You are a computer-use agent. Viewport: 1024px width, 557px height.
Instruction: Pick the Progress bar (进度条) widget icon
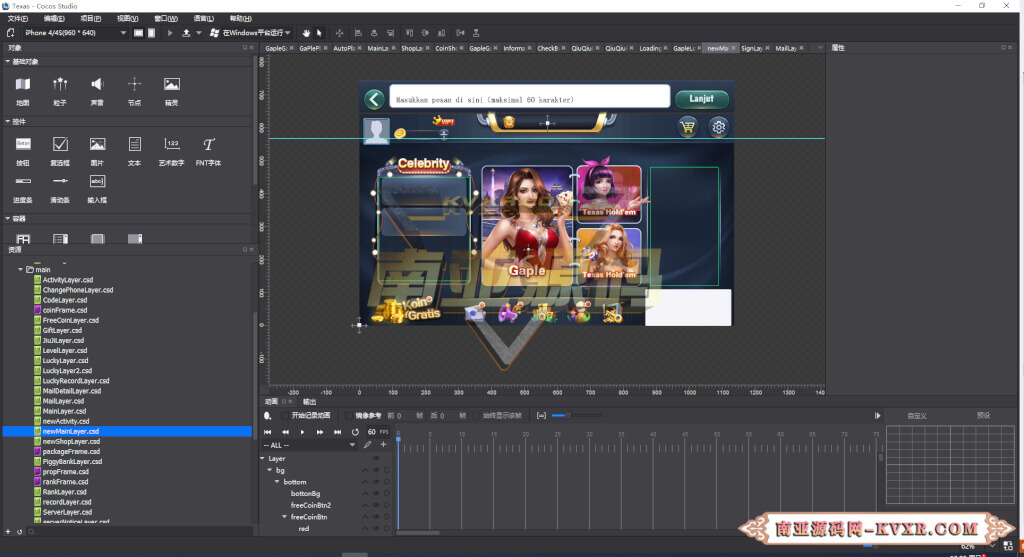pyautogui.click(x=23, y=181)
